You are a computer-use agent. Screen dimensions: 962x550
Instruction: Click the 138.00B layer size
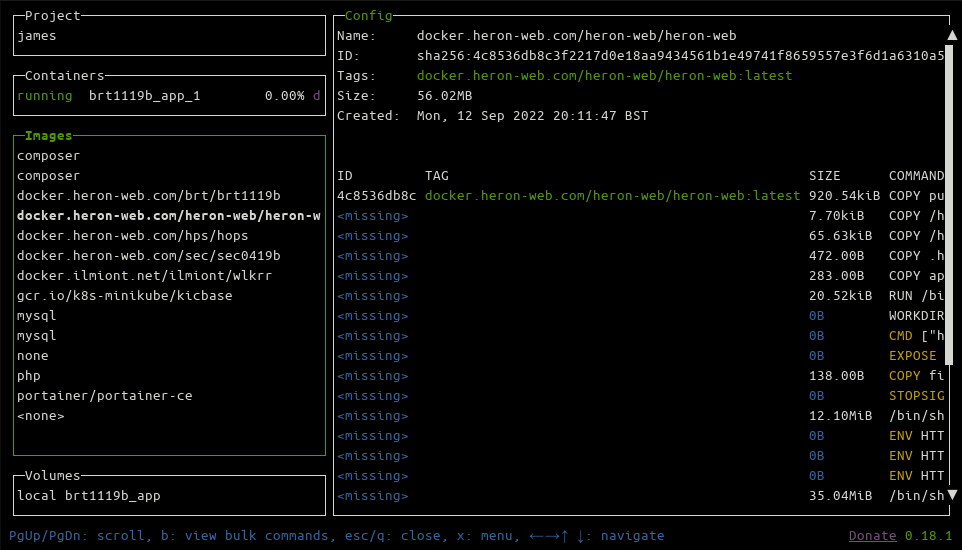836,376
